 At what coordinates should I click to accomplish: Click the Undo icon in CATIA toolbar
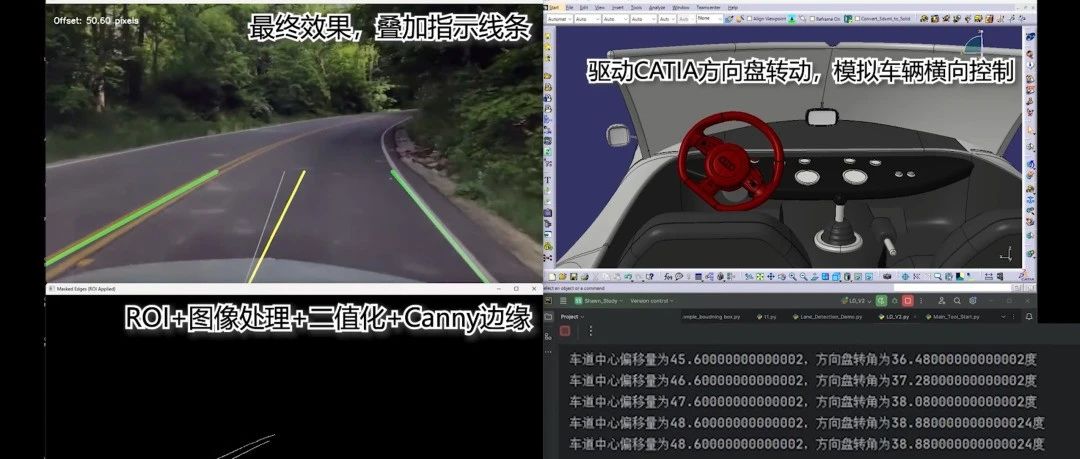click(x=627, y=276)
